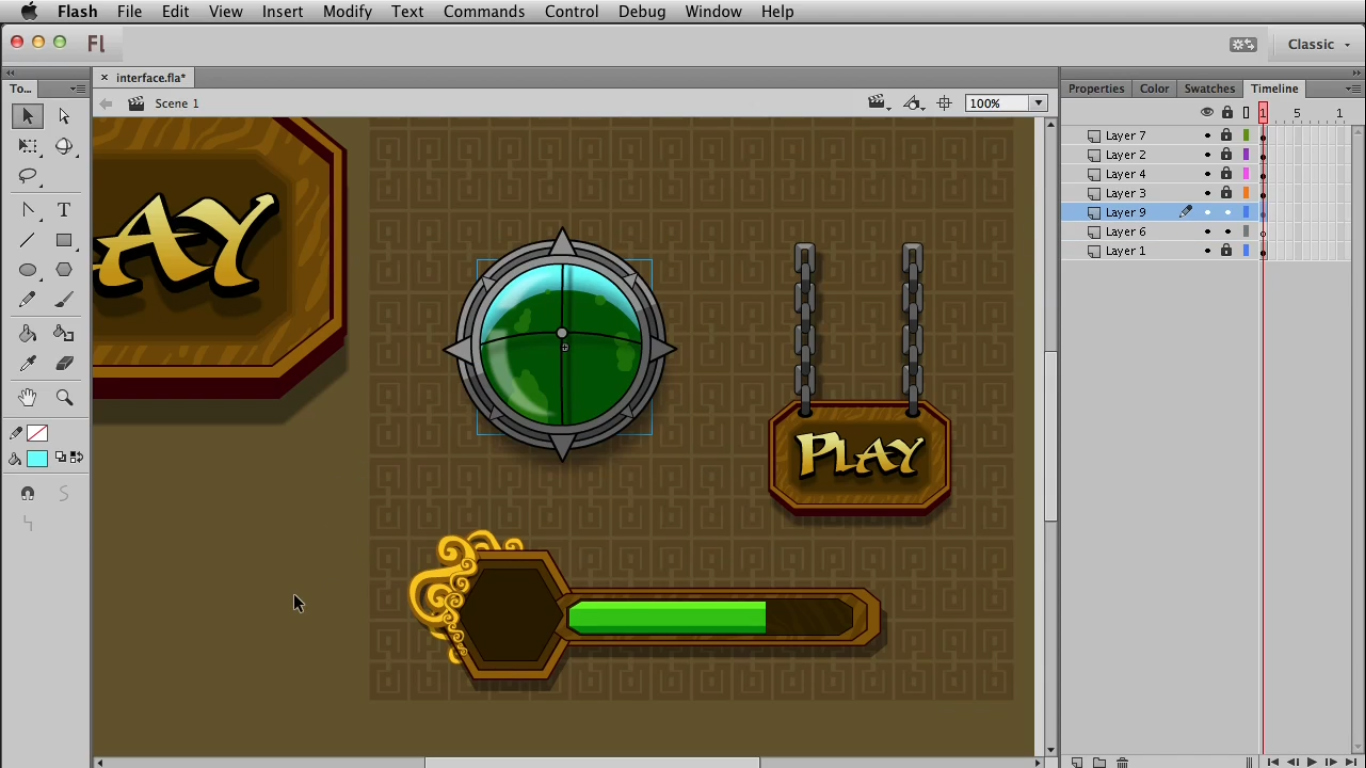Select the Pen tool
Screen dimensions: 1366x768
[x=27, y=210]
